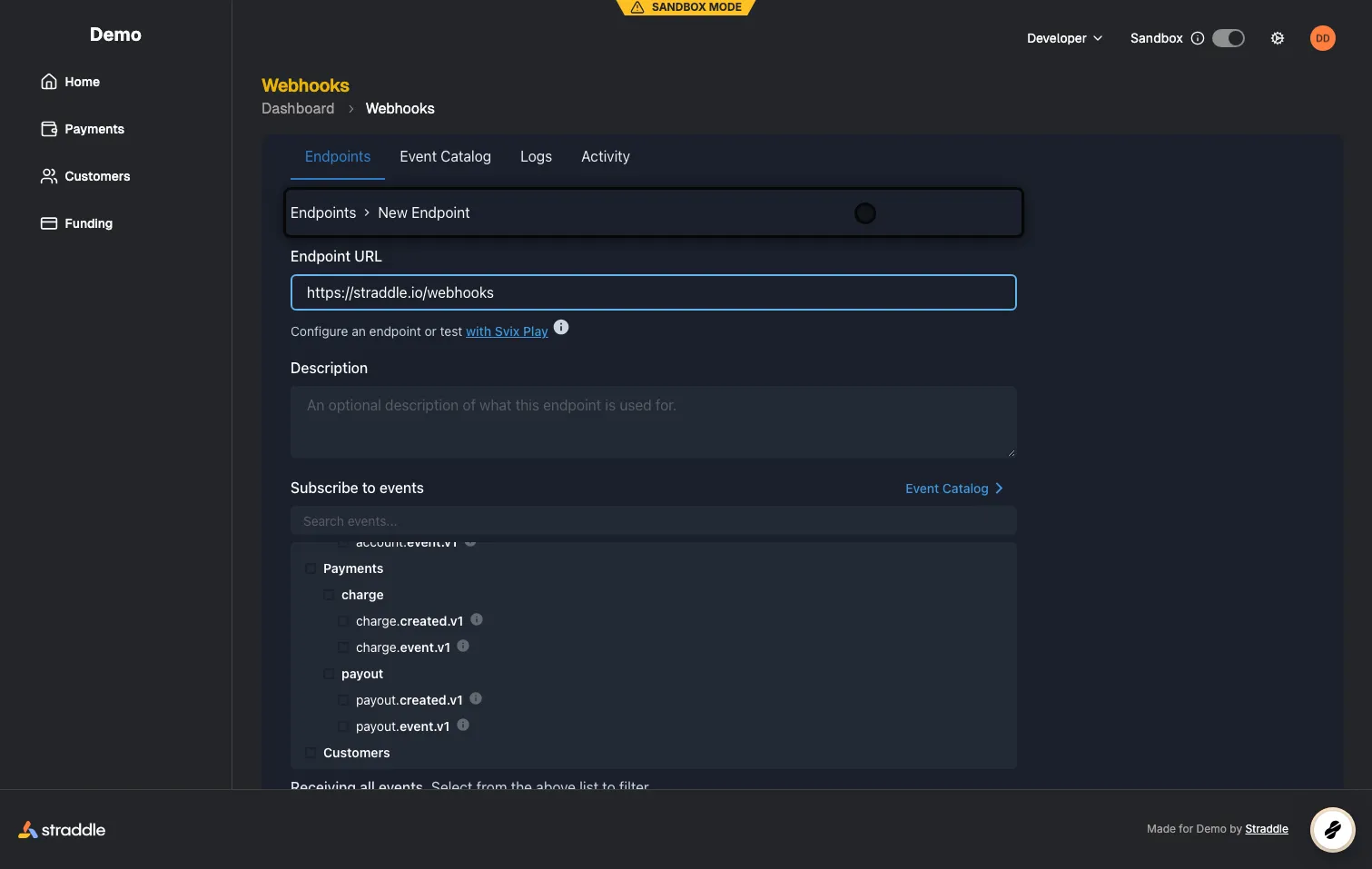The height and width of the screenshot is (869, 1372).
Task: Check the Customers events group checkbox
Action: (x=311, y=753)
